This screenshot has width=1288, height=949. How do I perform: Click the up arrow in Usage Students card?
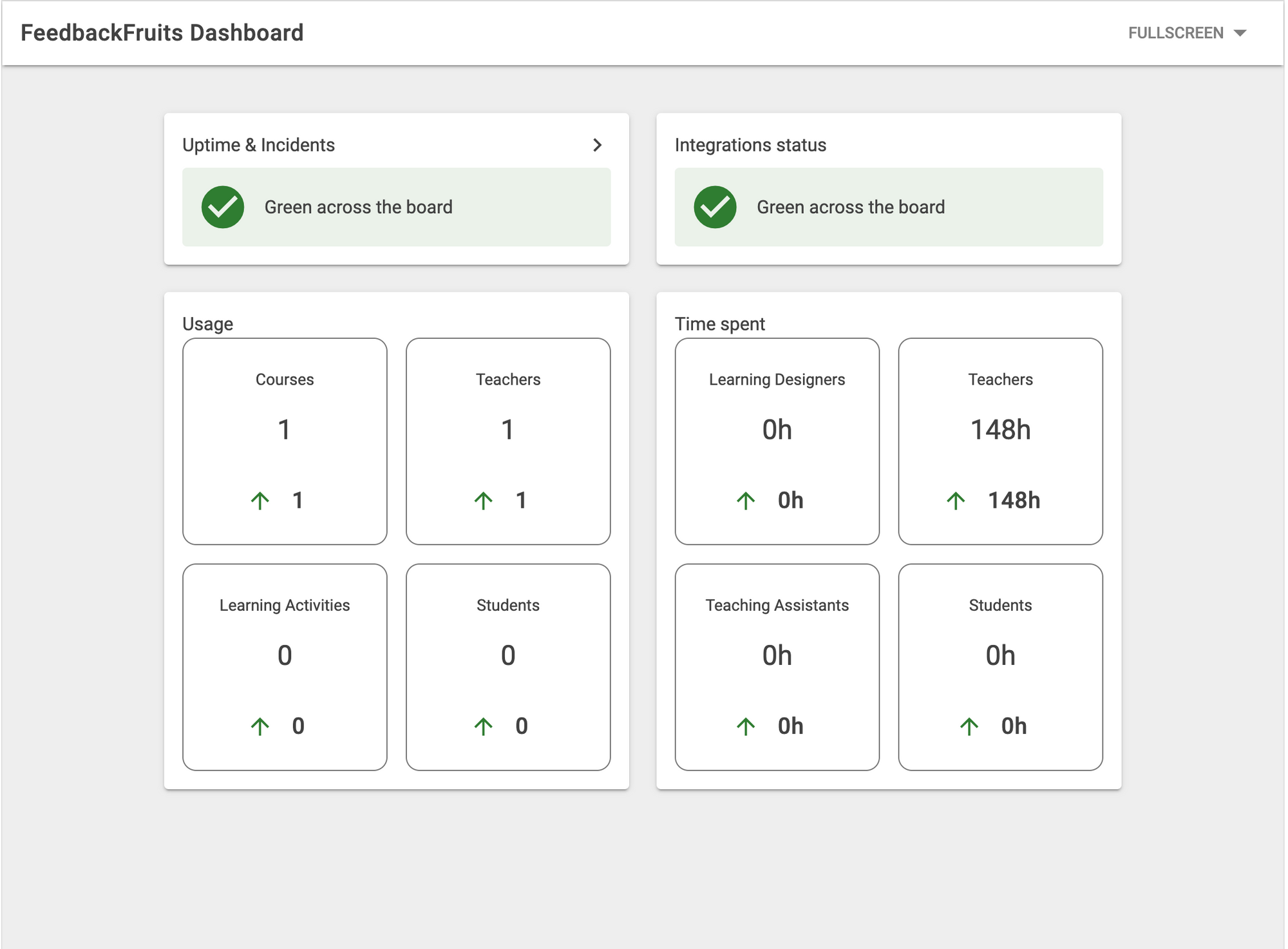[484, 726]
